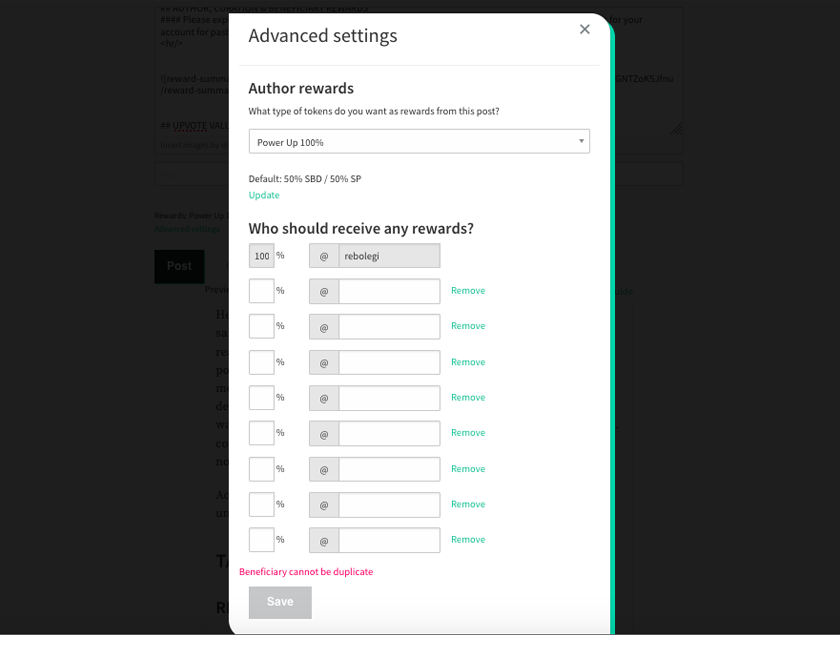Screen dimensions: 840x646
Task: Remove the third empty beneficiary row
Action: [x=468, y=362]
